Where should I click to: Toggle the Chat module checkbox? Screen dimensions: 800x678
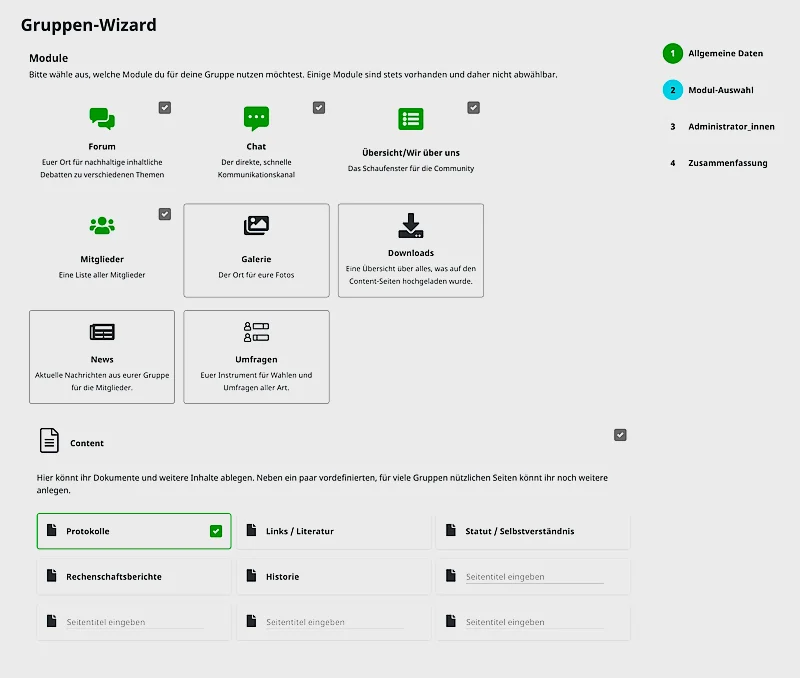point(319,107)
